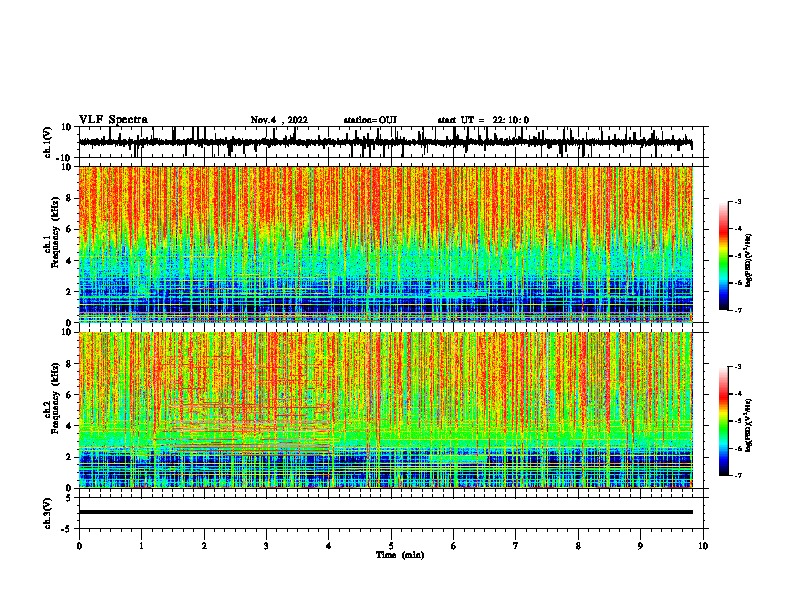Click the color scale bar beside ch.2 spectrogram

pyautogui.click(x=724, y=421)
